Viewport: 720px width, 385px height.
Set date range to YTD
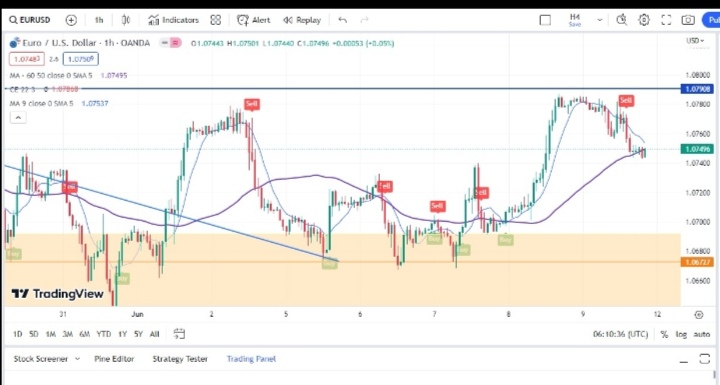click(x=103, y=334)
